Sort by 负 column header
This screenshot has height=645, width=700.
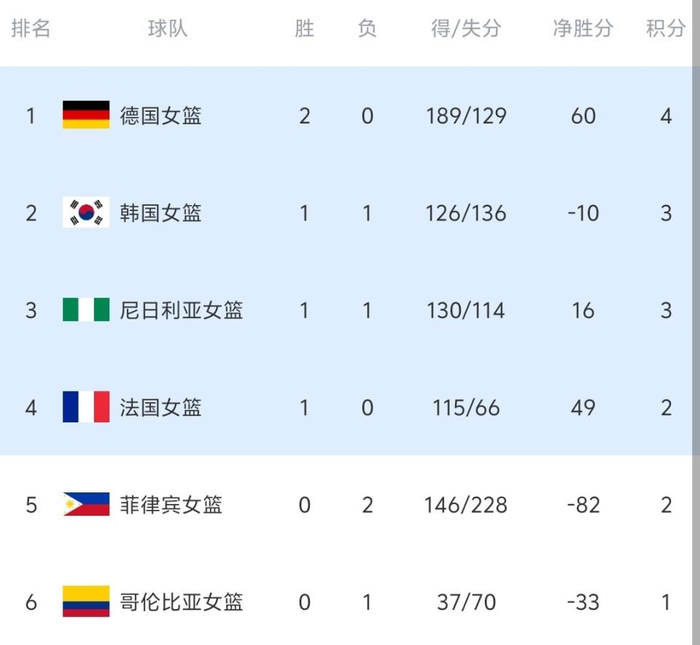(367, 29)
